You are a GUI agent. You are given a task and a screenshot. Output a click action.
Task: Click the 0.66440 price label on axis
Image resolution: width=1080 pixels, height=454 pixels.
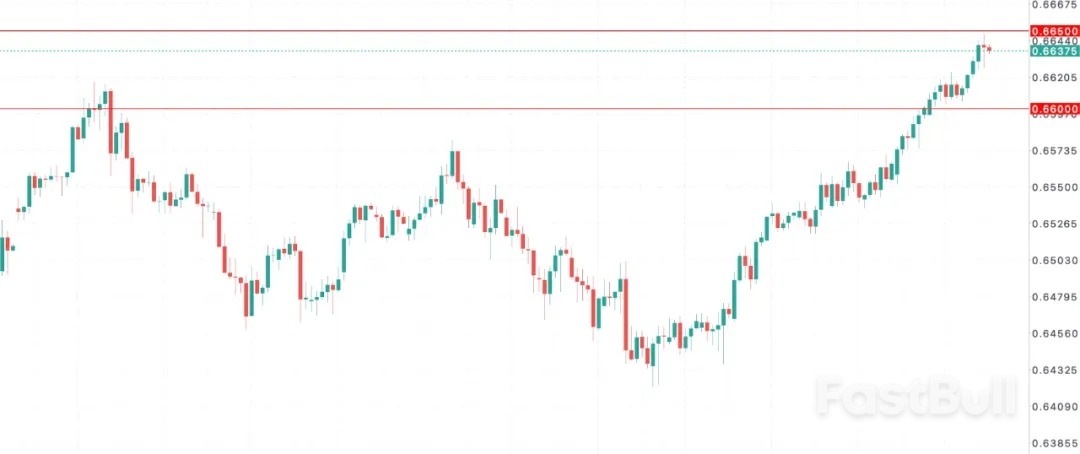tap(1053, 41)
